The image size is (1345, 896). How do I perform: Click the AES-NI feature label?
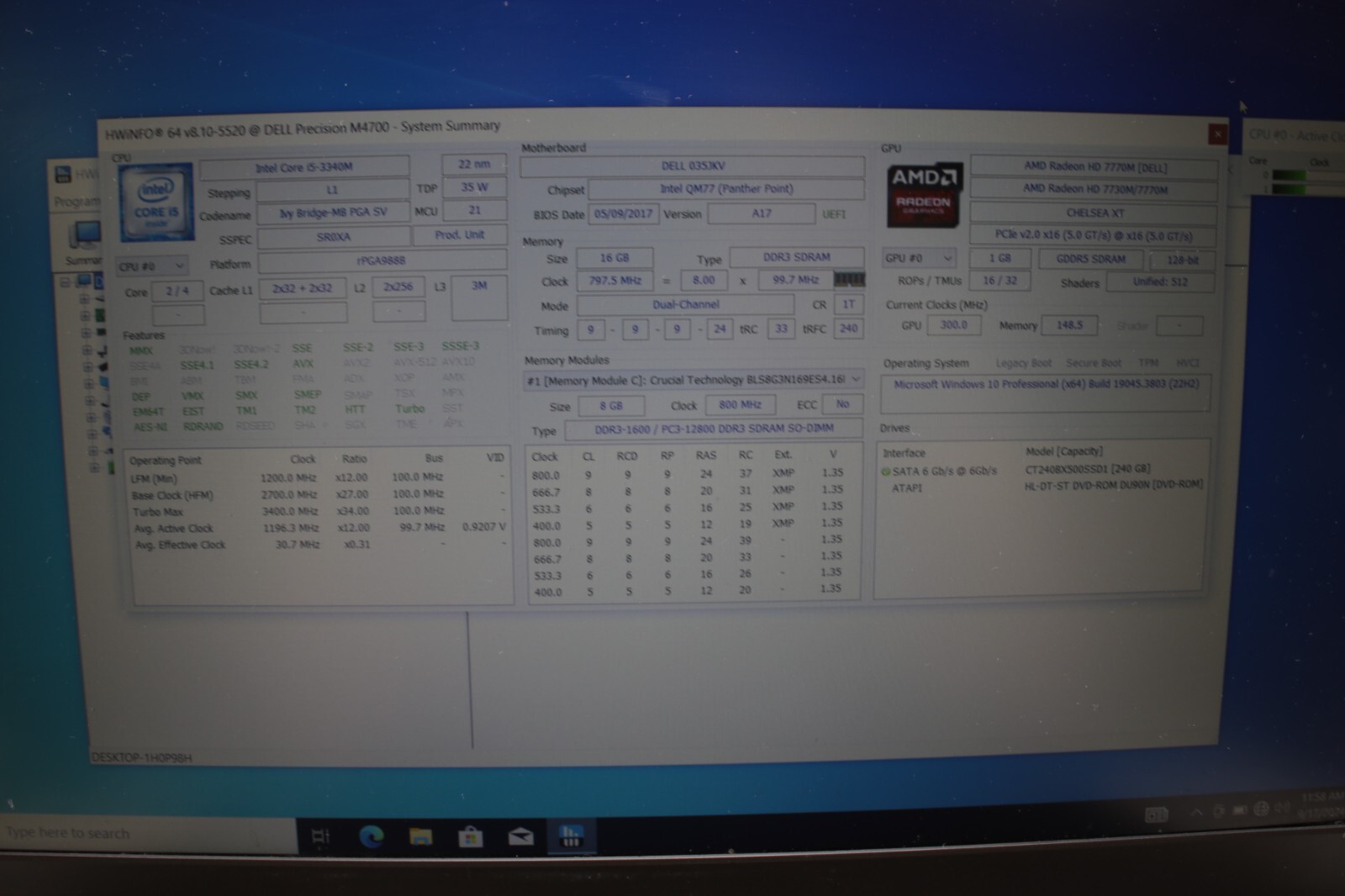(x=150, y=426)
